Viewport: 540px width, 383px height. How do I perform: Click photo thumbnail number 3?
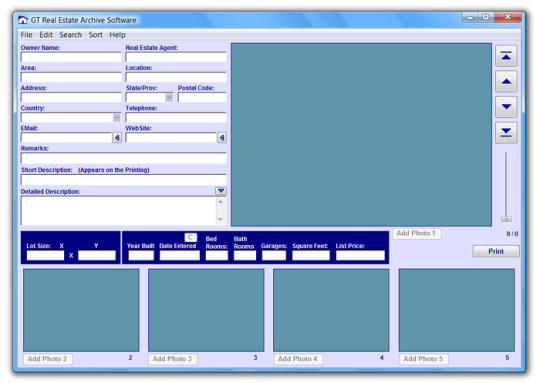(x=206, y=310)
